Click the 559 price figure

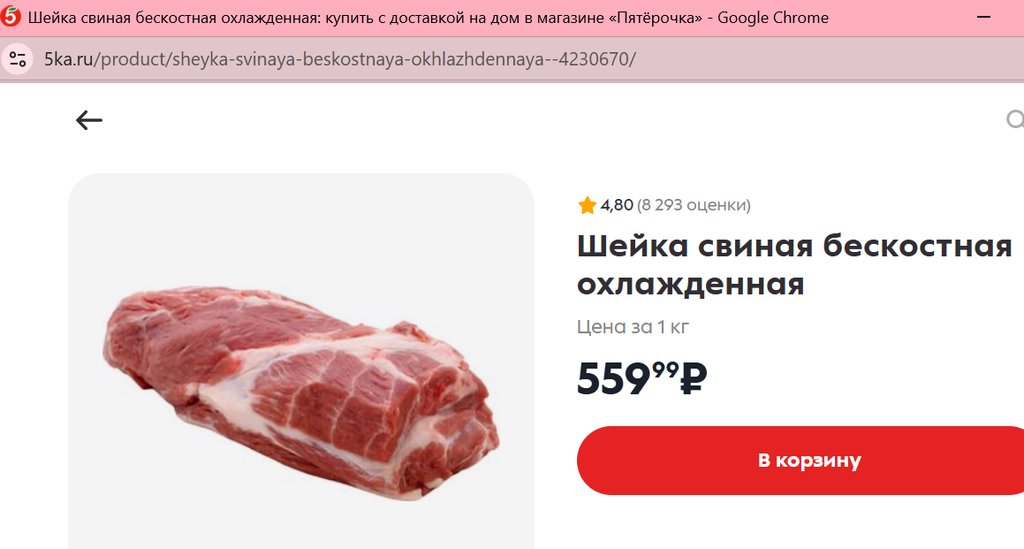pyautogui.click(x=614, y=380)
